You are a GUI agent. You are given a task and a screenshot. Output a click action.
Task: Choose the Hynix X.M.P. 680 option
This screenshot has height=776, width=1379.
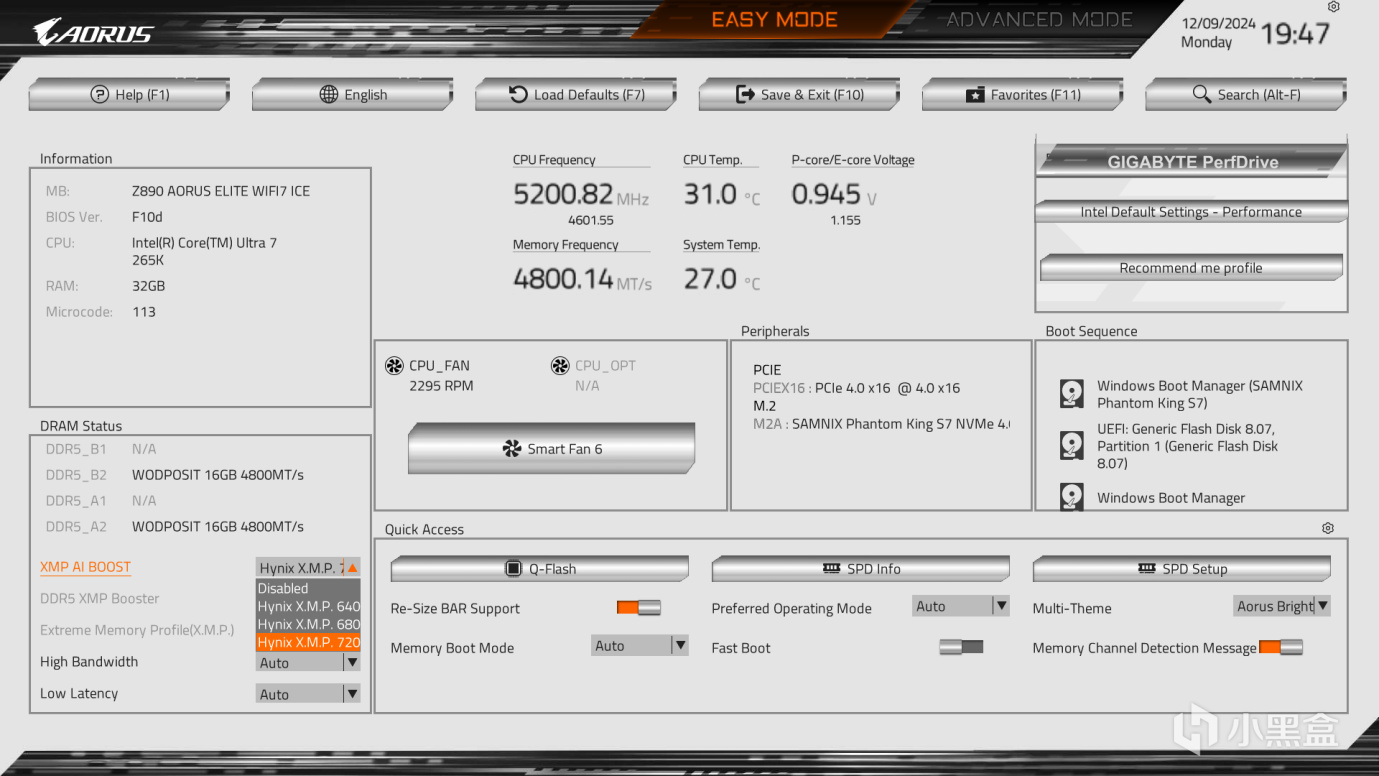pyautogui.click(x=308, y=624)
